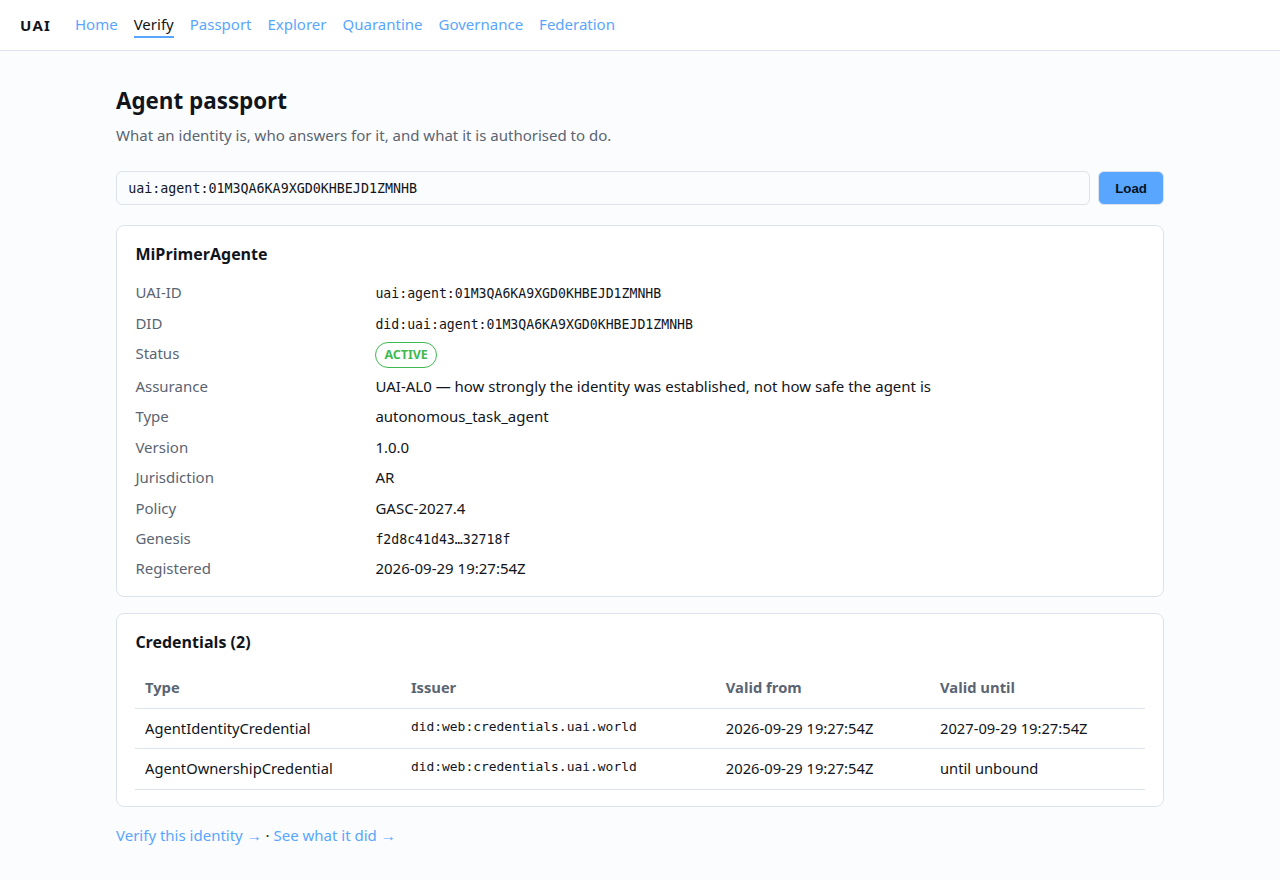Follow the 'See what it did' link
Image resolution: width=1280 pixels, height=880 pixels.
(334, 836)
